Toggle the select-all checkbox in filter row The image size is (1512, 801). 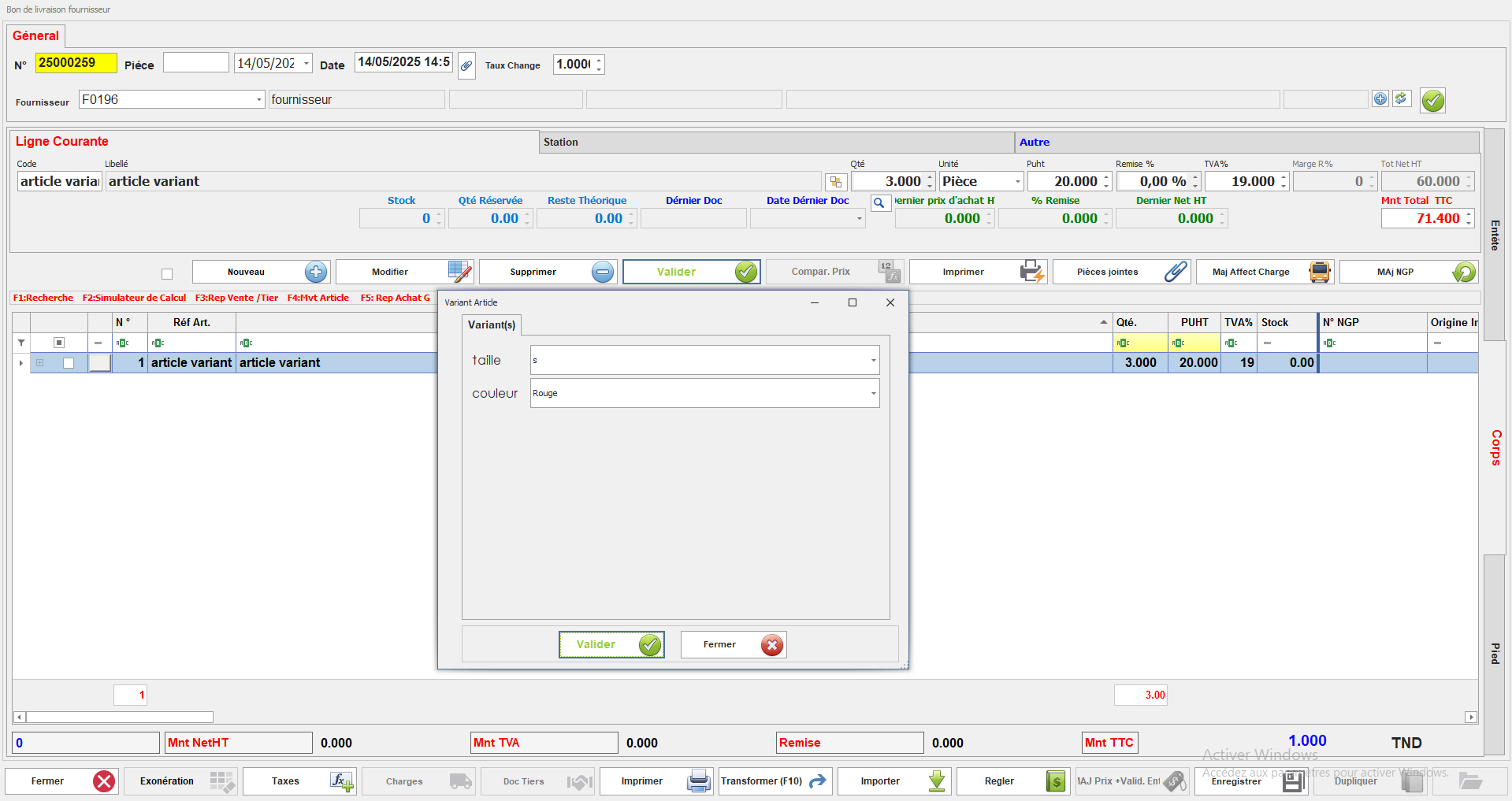pos(59,343)
